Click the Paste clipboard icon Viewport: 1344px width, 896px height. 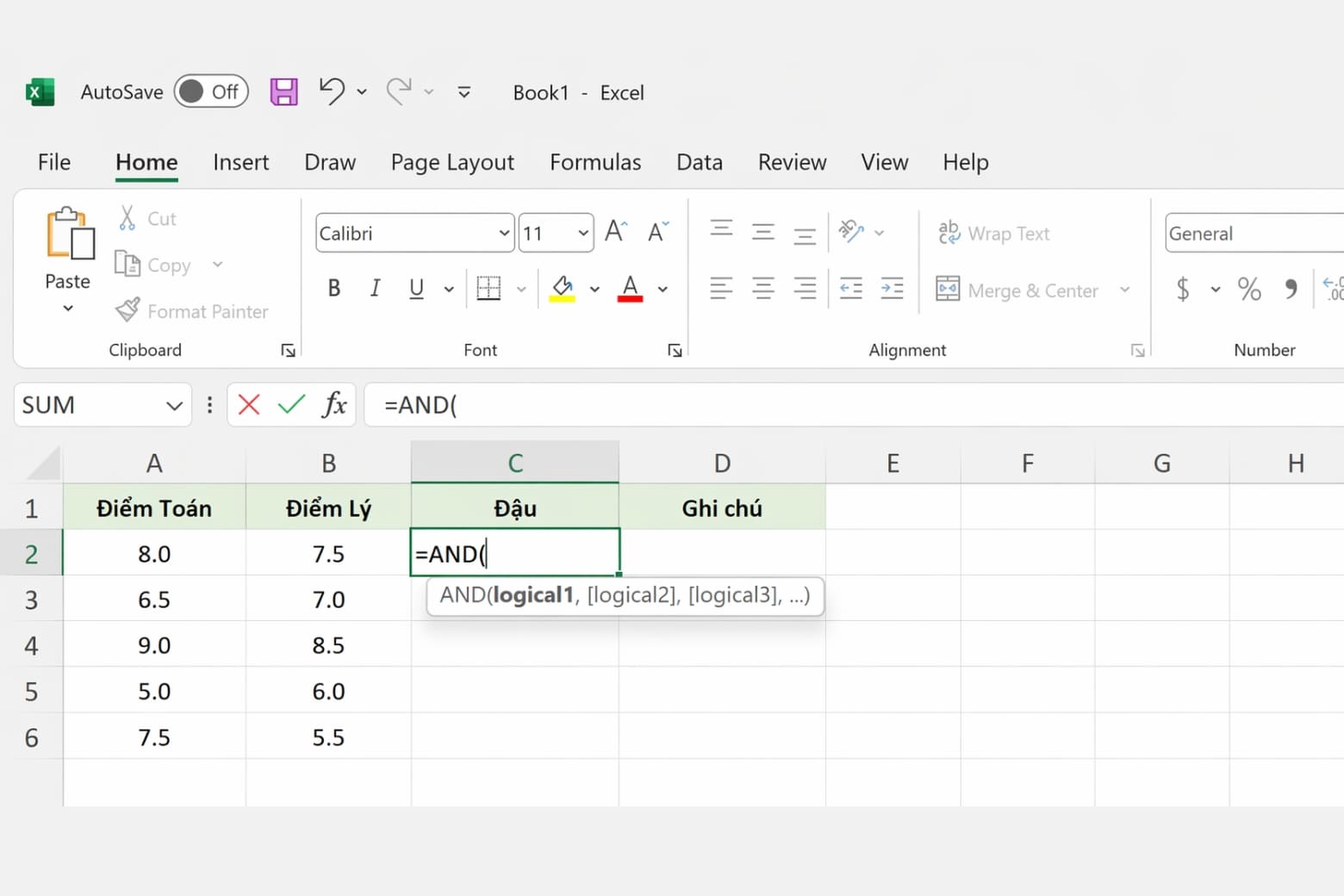click(x=69, y=233)
